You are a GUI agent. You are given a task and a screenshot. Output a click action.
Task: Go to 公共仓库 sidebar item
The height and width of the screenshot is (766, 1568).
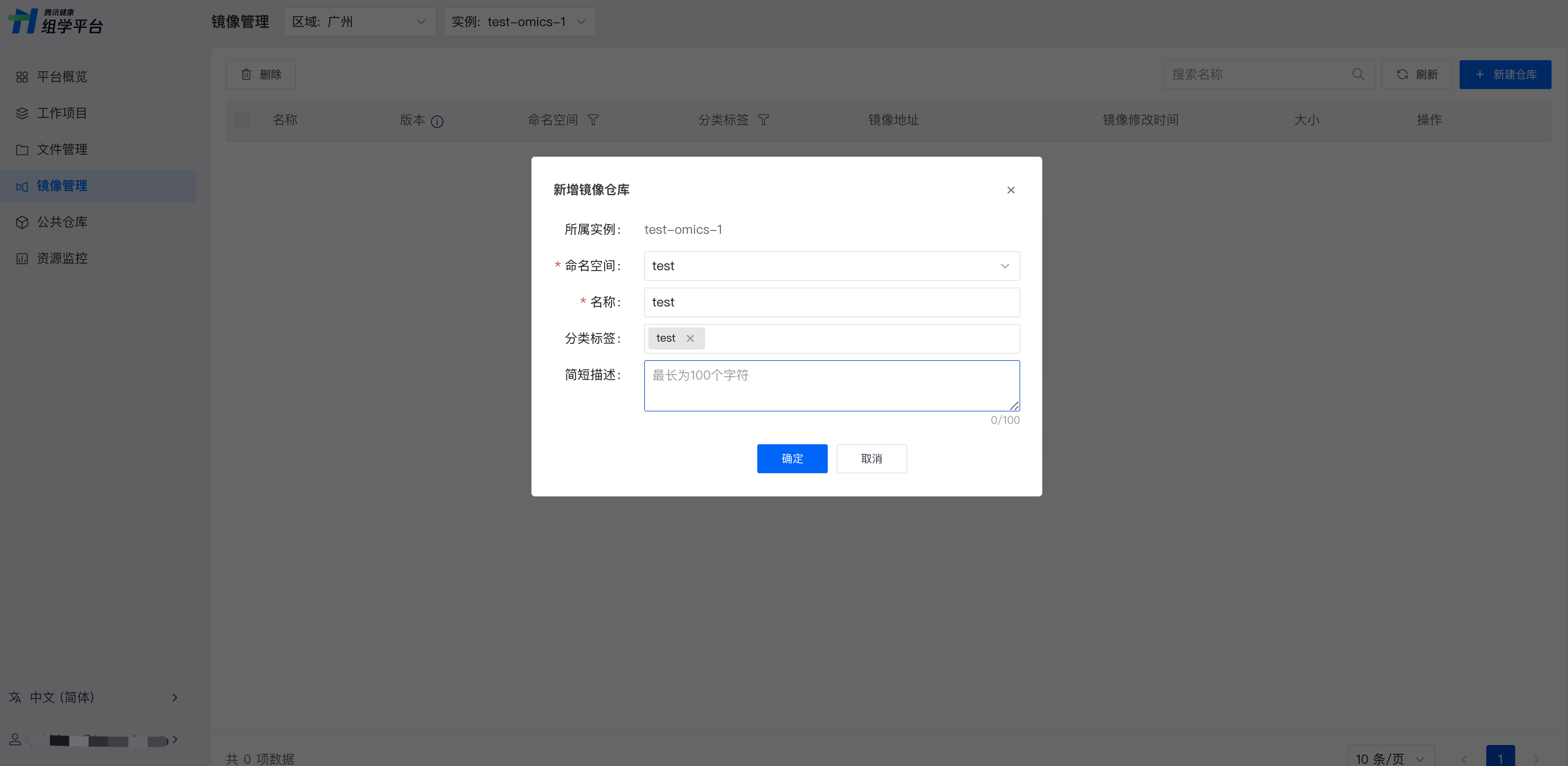(62, 222)
